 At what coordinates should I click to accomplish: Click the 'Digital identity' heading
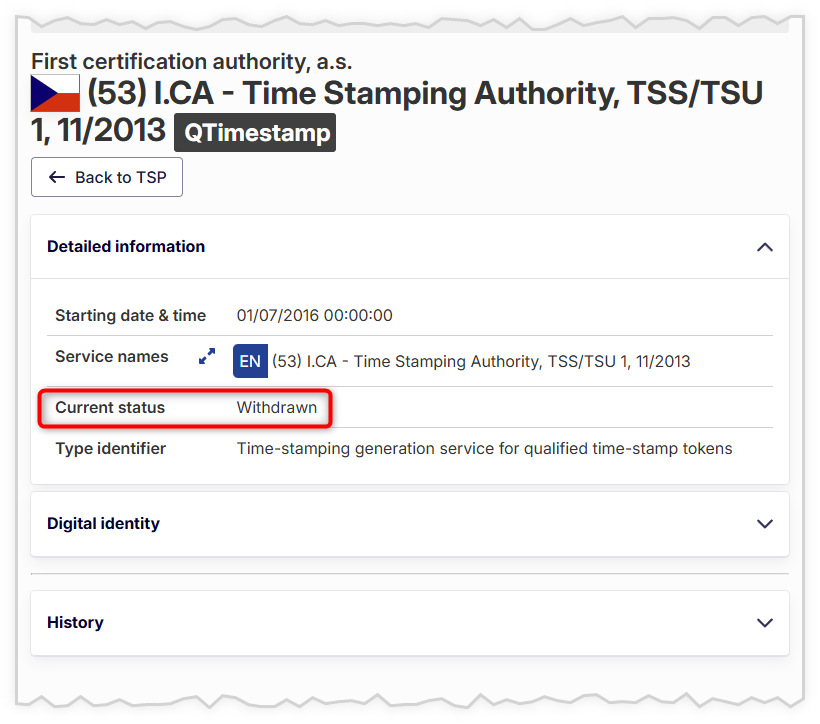(x=103, y=524)
